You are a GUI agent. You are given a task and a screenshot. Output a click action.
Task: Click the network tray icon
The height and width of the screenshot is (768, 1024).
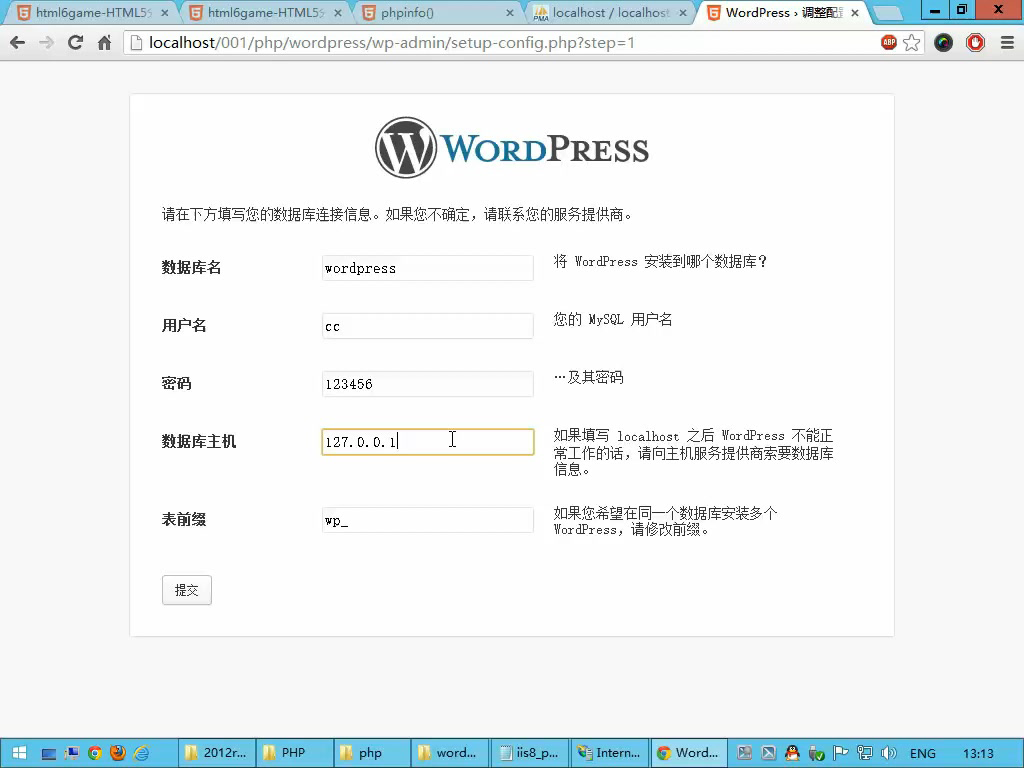pyautogui.click(x=865, y=753)
